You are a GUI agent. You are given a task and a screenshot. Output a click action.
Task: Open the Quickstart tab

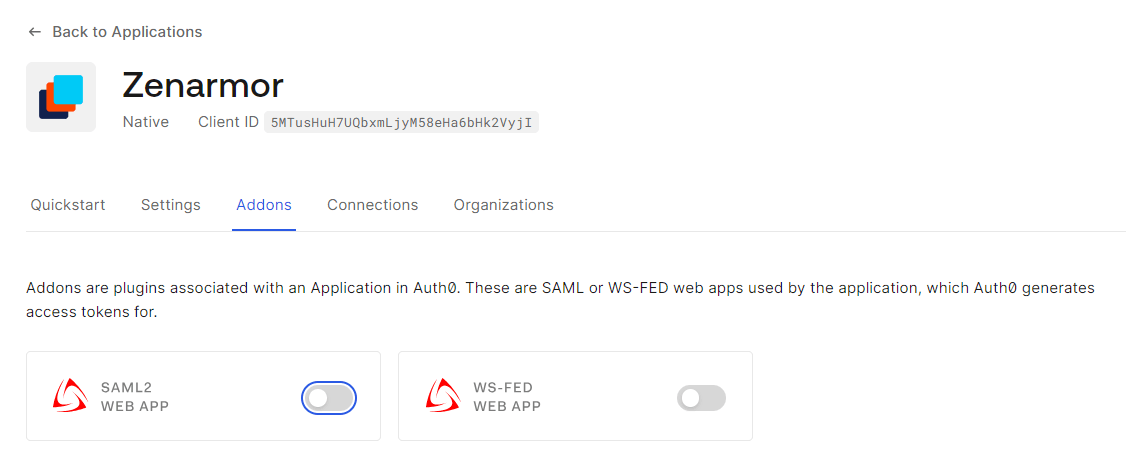tap(68, 205)
